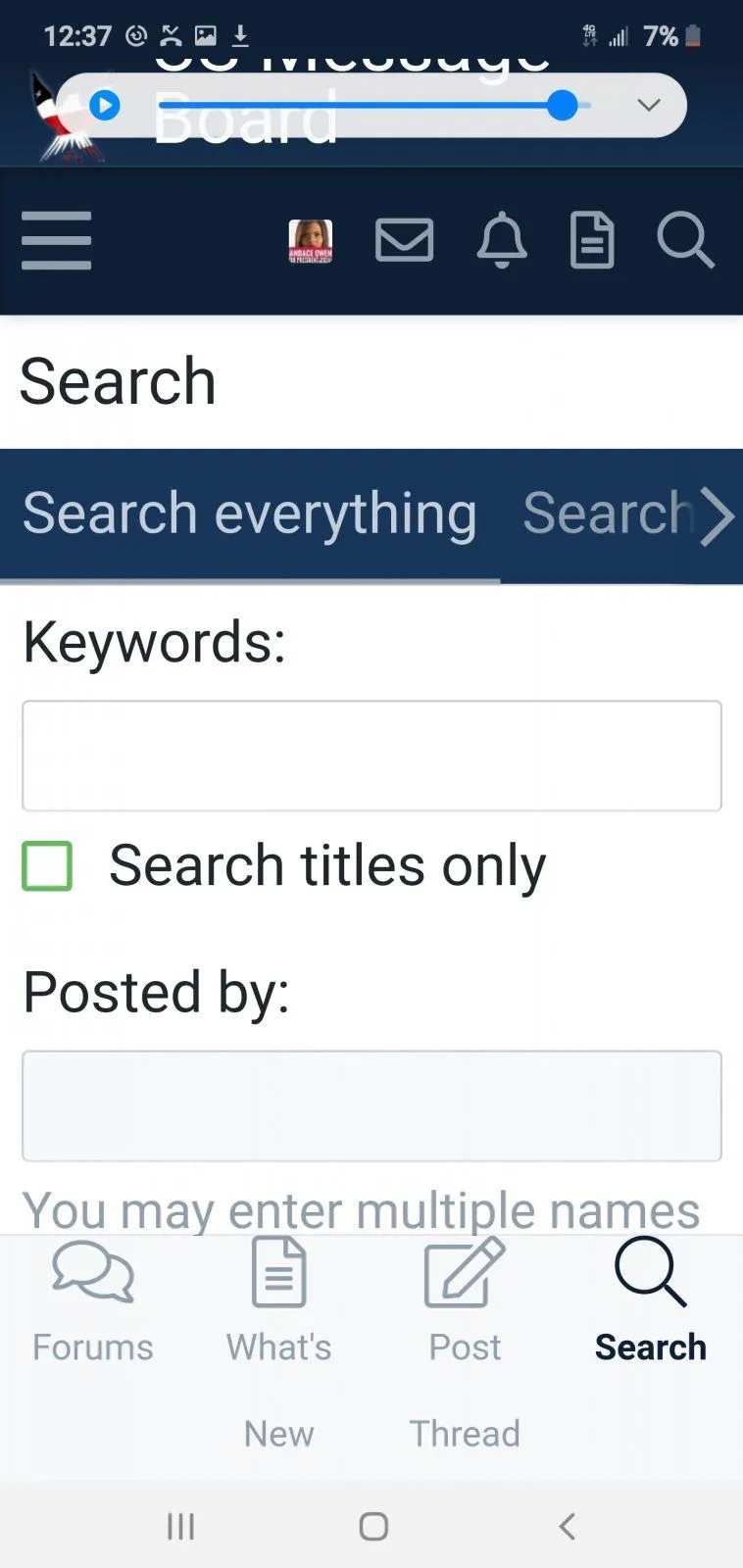This screenshot has width=743, height=1568.
Task: Focus the Keywords input field
Action: coord(371,756)
